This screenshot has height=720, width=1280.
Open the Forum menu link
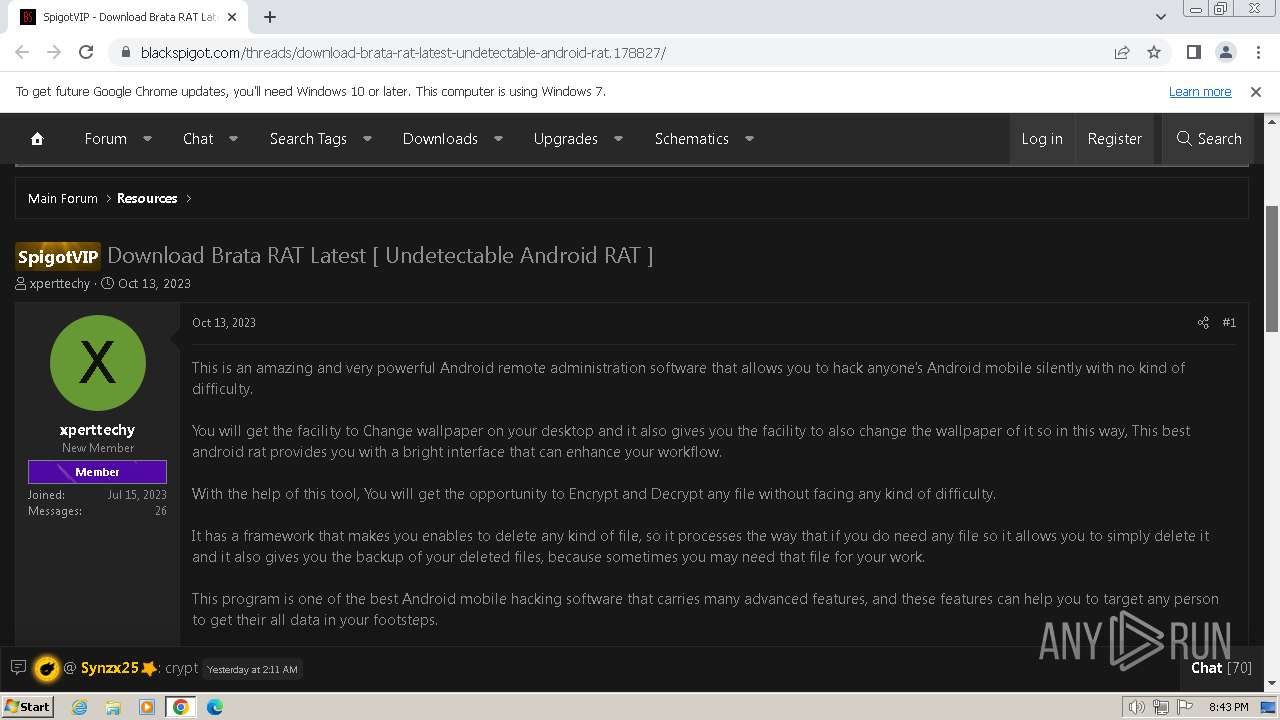(105, 139)
